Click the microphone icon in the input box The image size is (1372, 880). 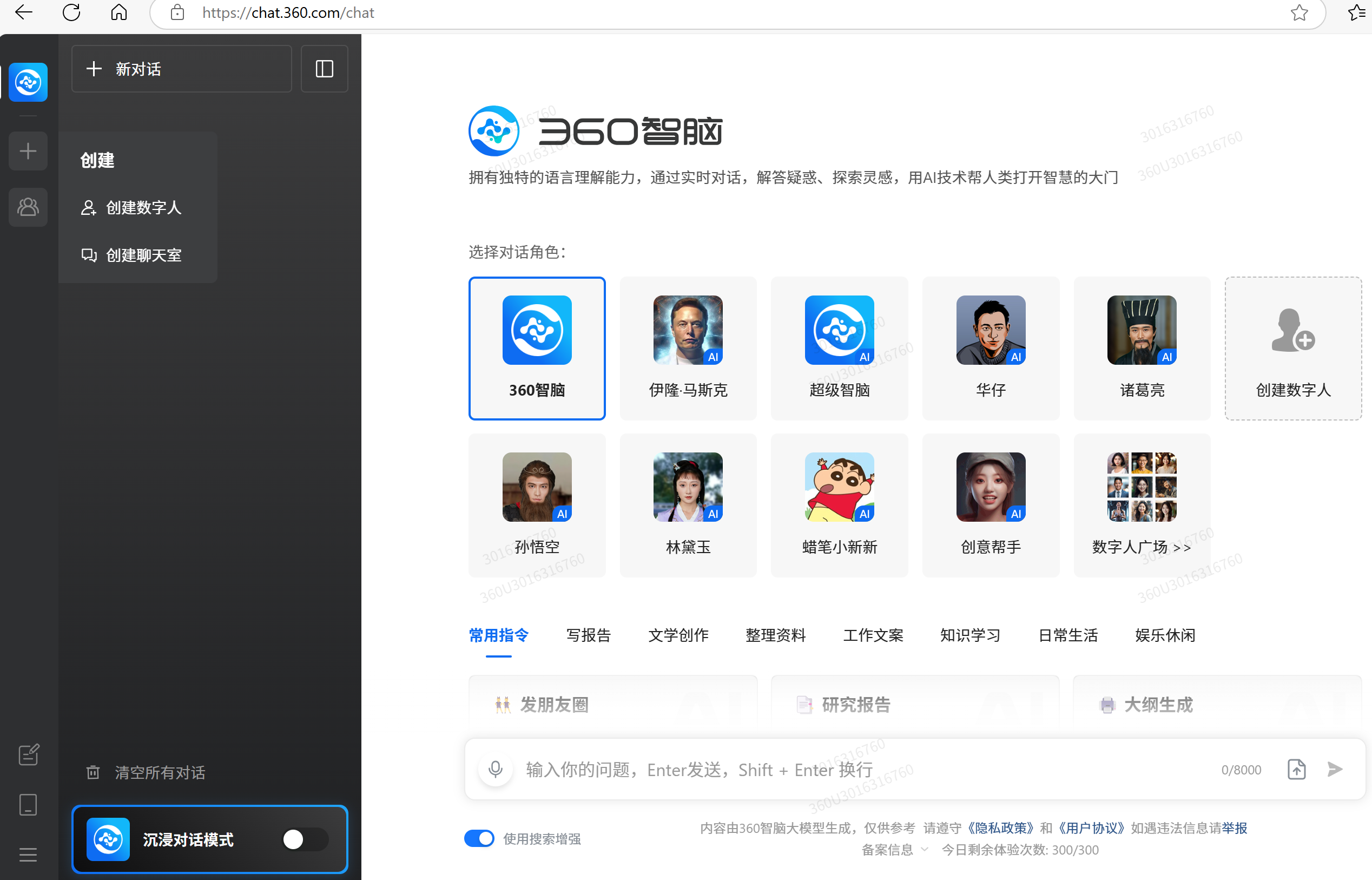tap(495, 769)
